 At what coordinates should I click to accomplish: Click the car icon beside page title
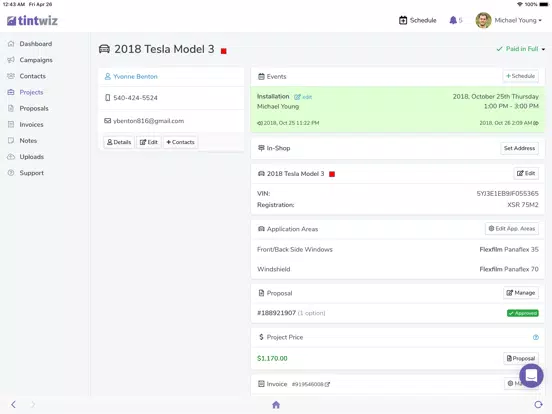coord(104,49)
